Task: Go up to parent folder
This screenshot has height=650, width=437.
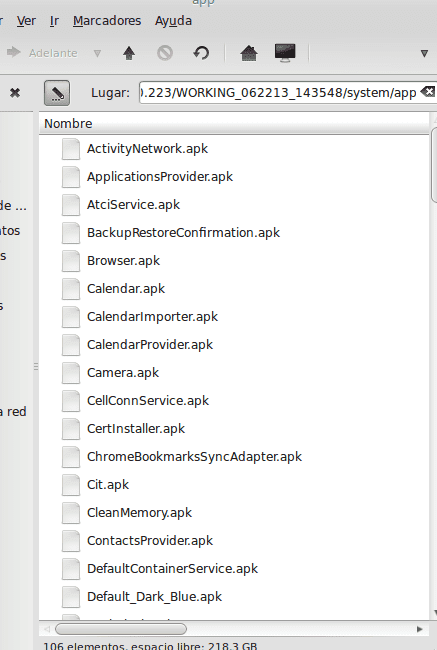Action: 129,53
